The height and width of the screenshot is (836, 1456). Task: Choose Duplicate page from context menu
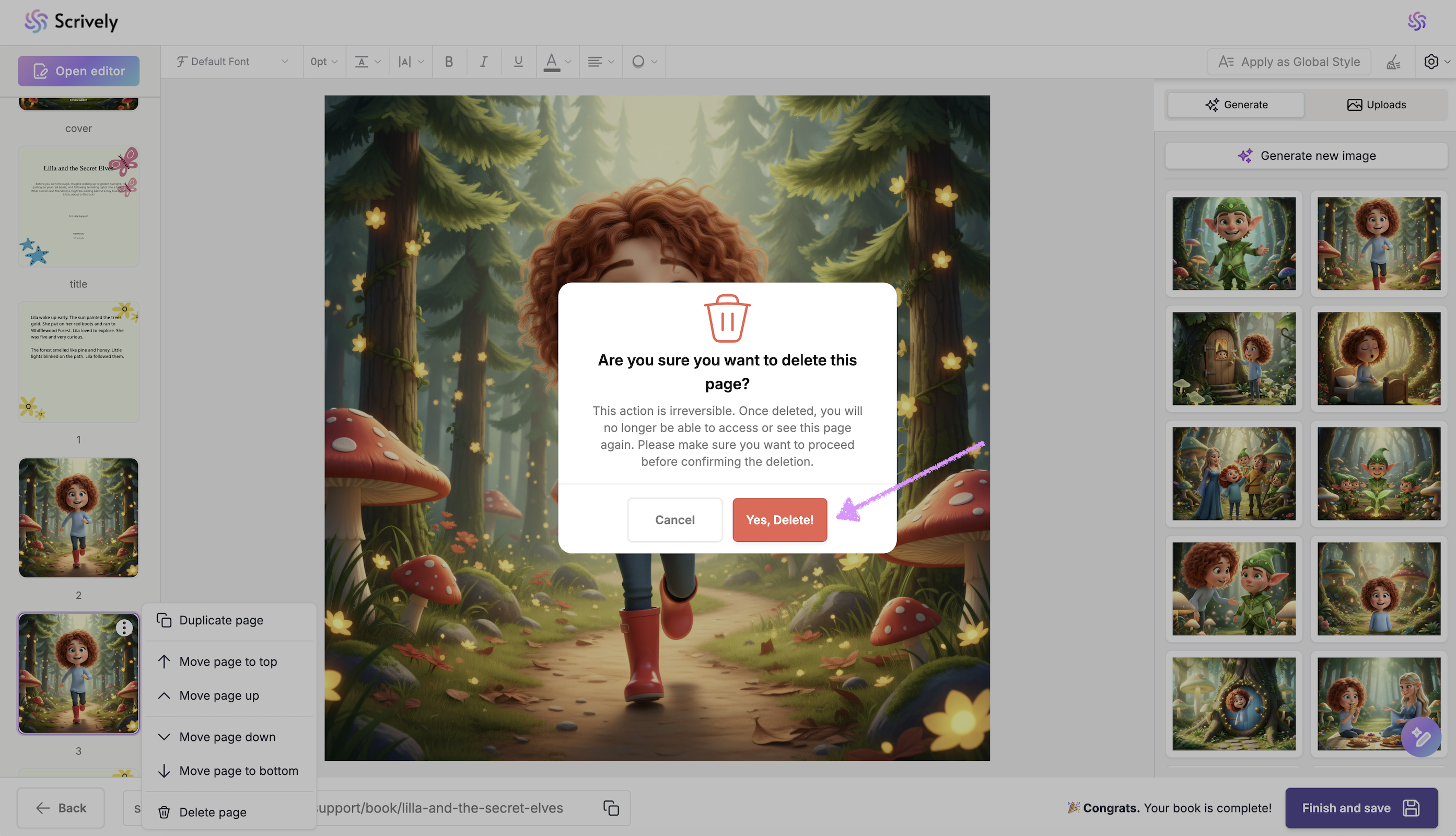point(221,620)
